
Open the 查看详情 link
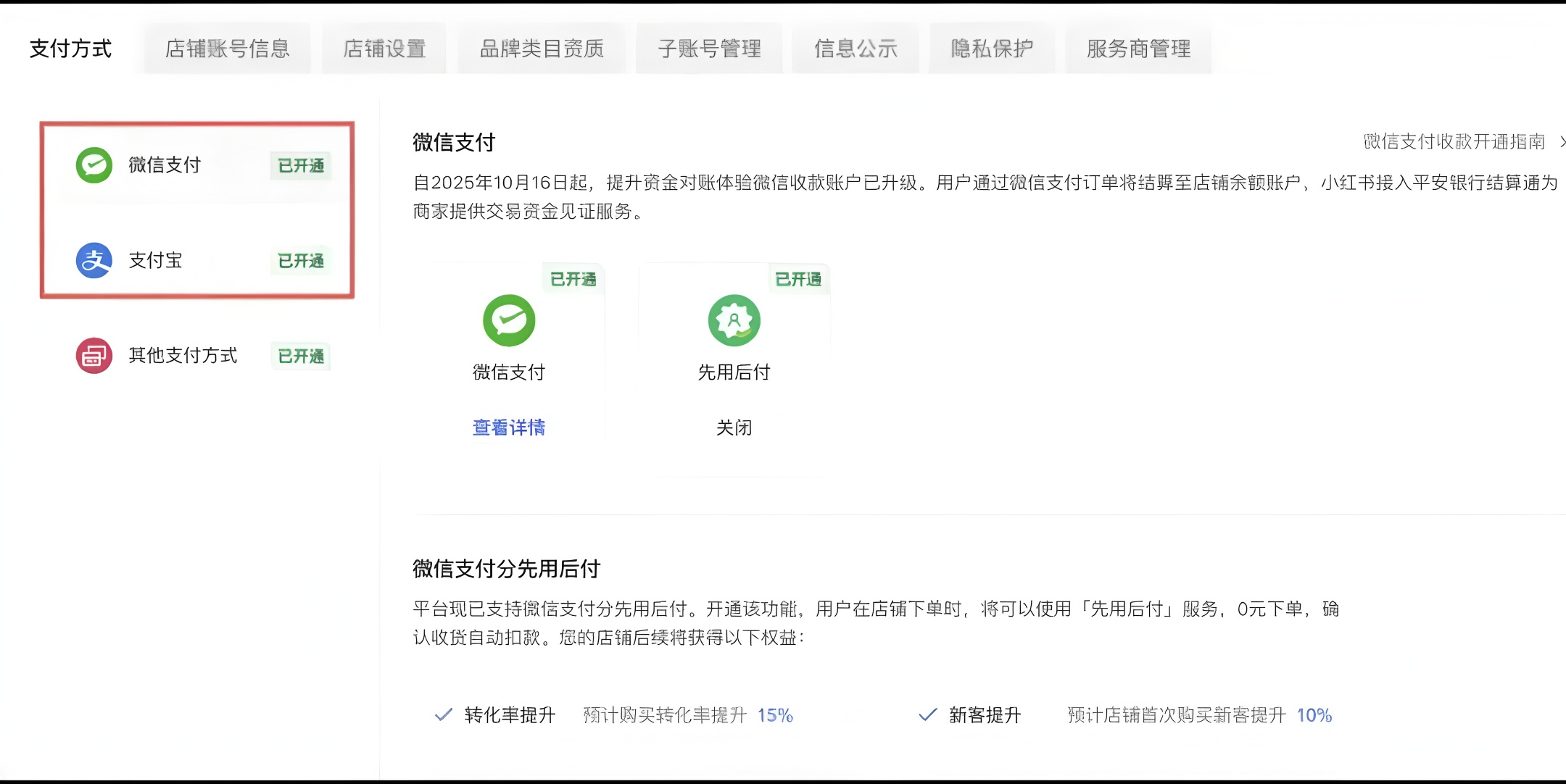pos(509,428)
